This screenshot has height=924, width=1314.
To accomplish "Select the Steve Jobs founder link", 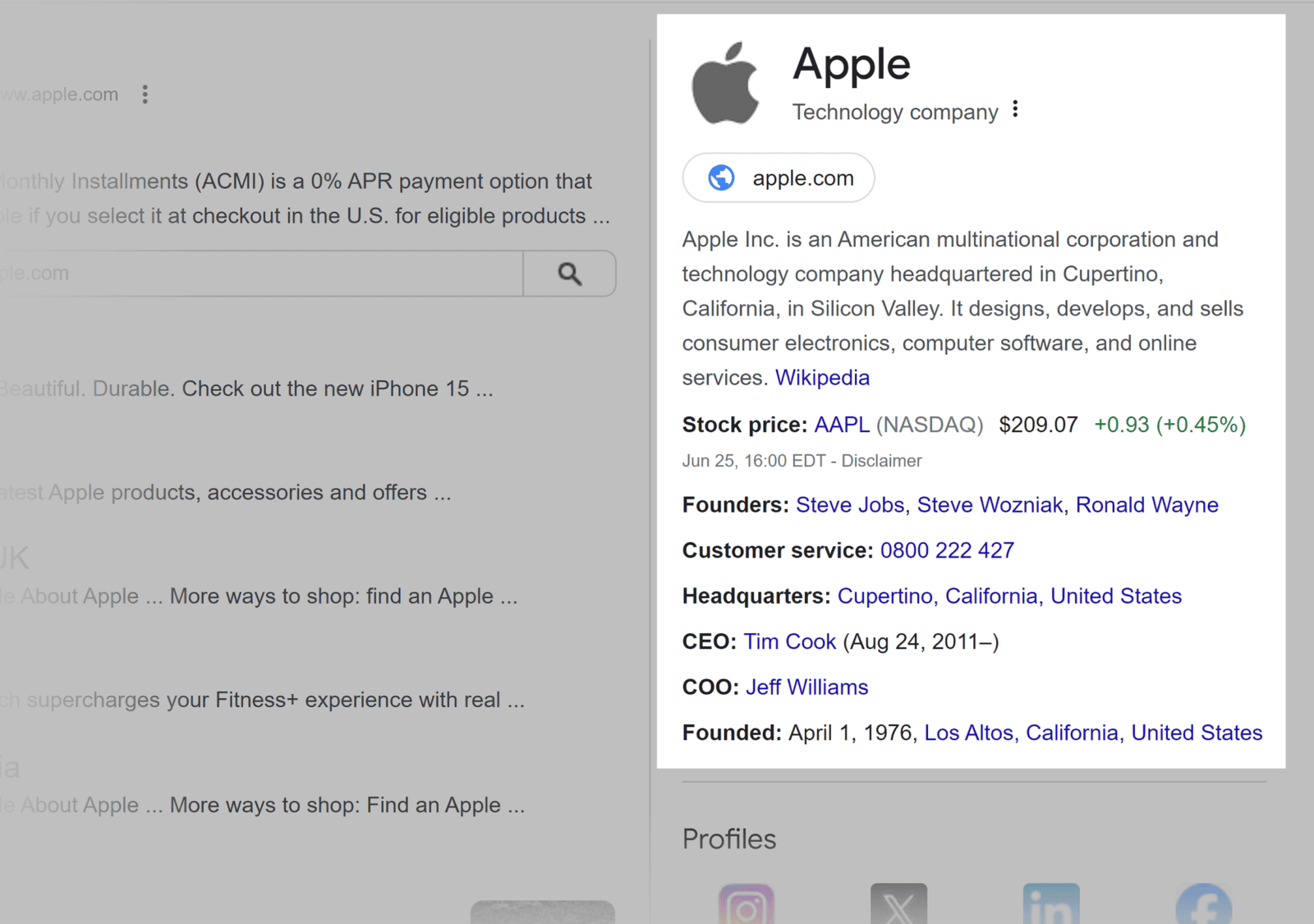I will click(850, 505).
